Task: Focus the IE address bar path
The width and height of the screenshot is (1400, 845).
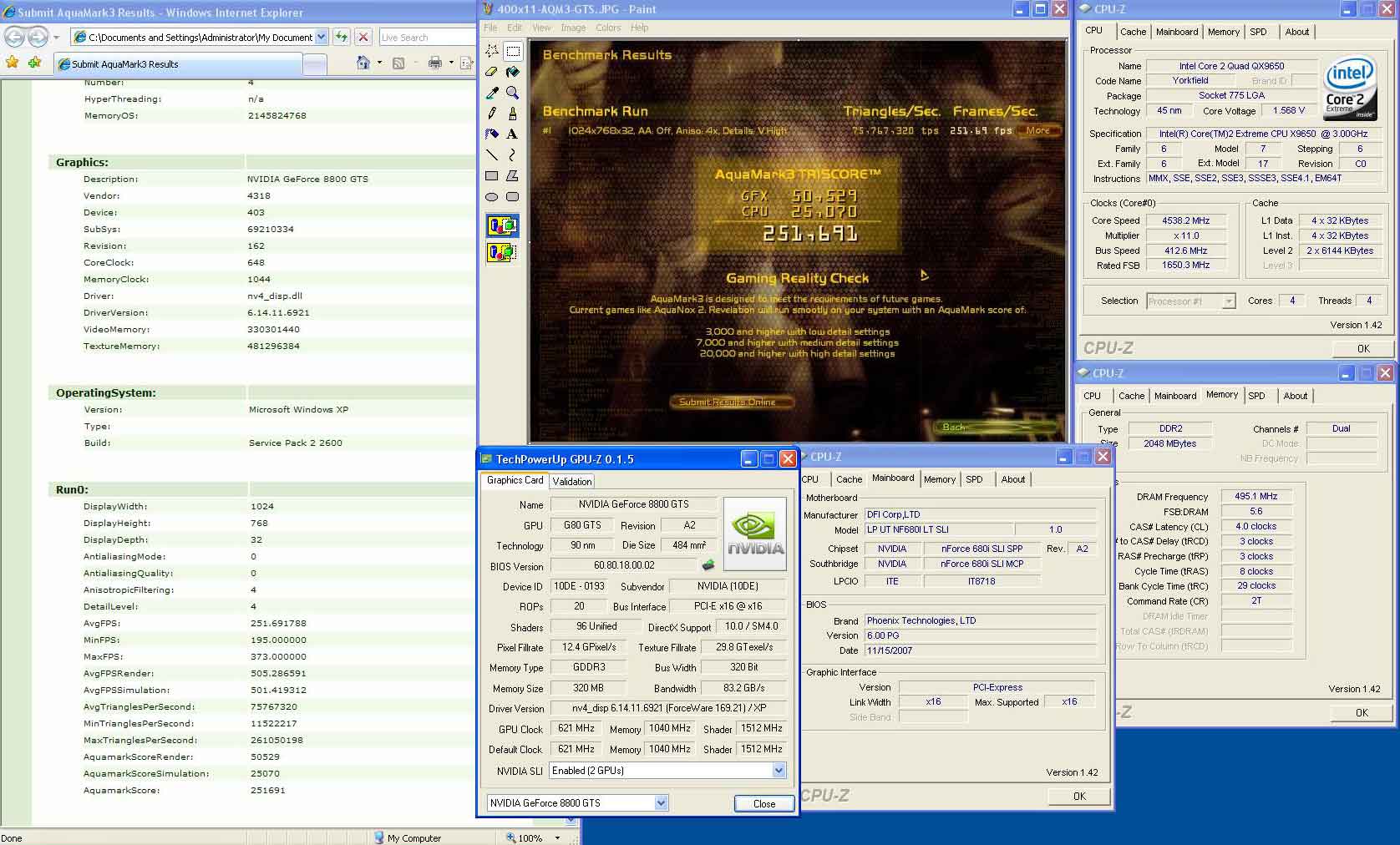Action: tap(200, 37)
